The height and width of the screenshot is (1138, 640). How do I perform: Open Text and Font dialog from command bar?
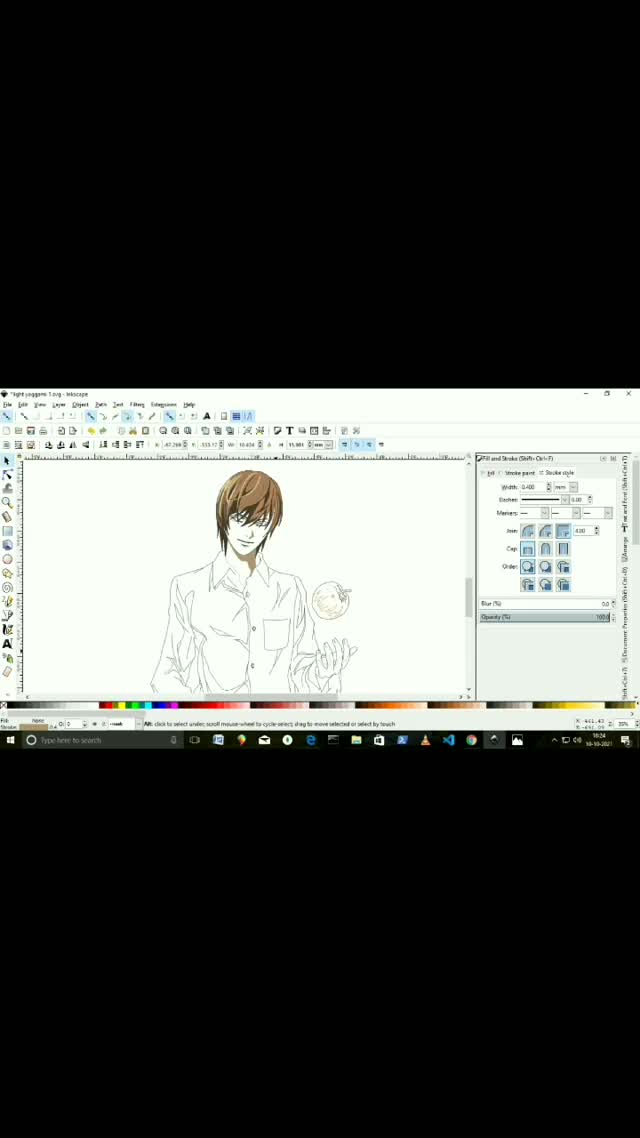tap(290, 430)
